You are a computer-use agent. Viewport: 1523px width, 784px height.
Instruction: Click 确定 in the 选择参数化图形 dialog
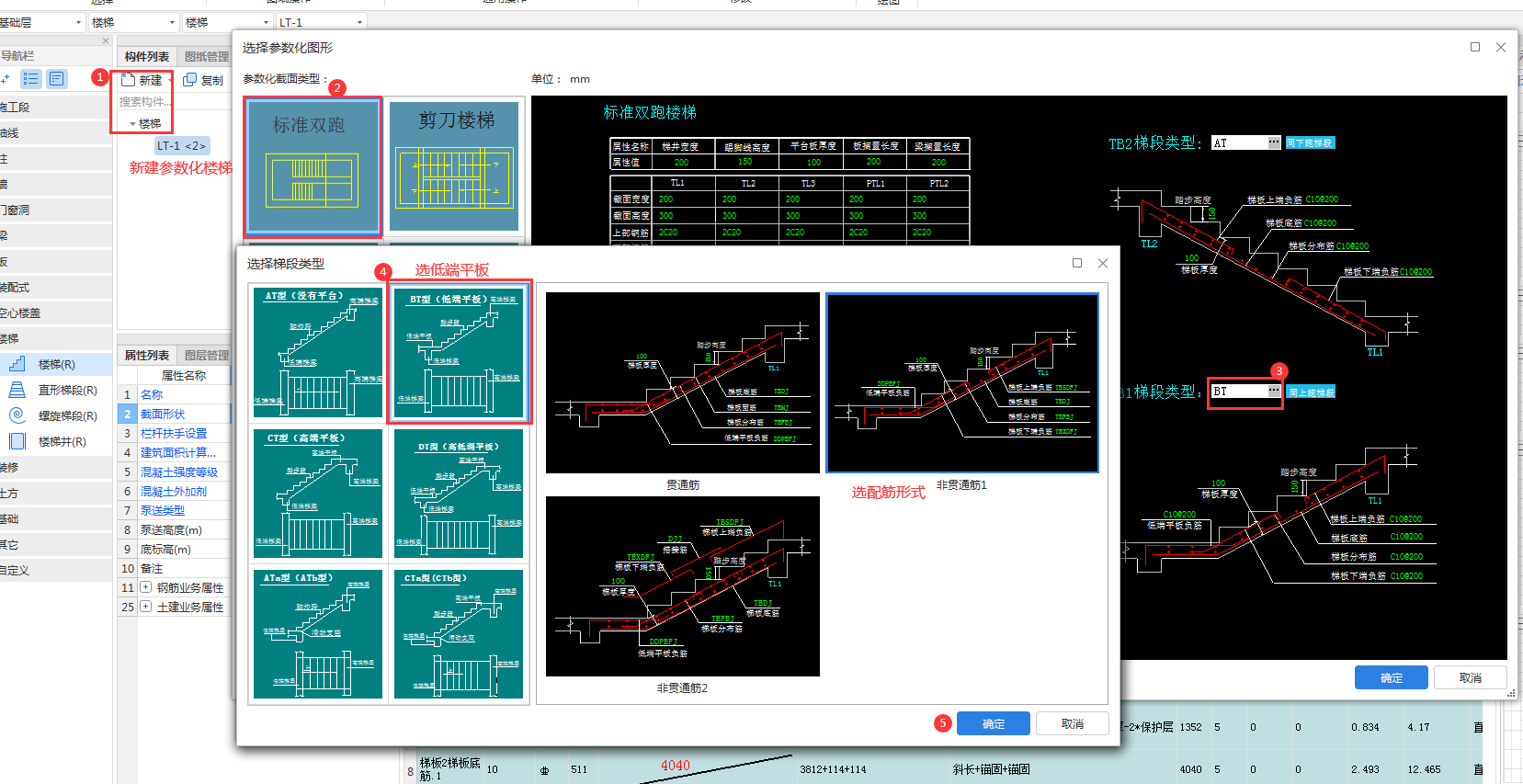[1392, 678]
